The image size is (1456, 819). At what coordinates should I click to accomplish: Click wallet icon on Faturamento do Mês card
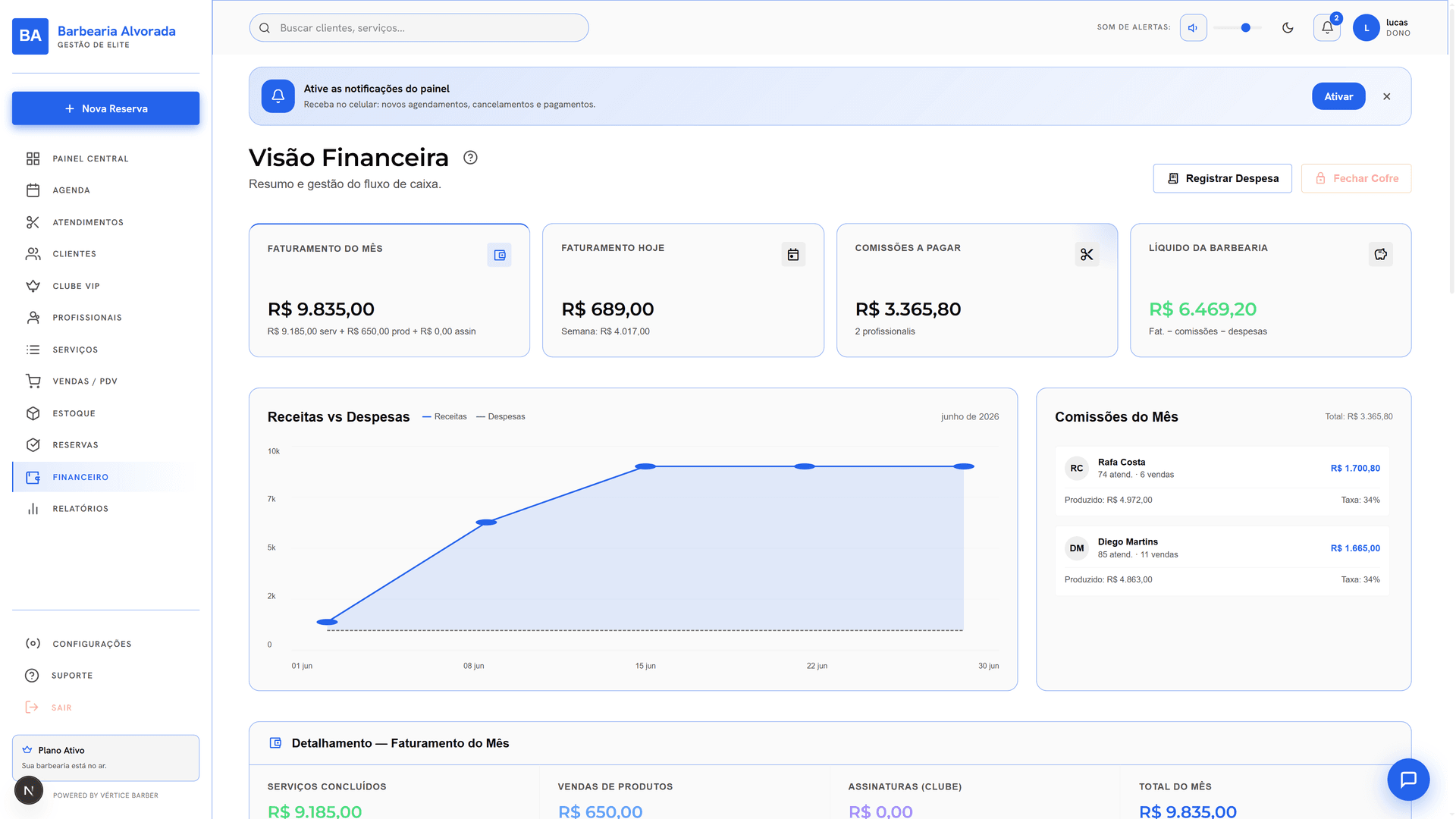point(499,255)
